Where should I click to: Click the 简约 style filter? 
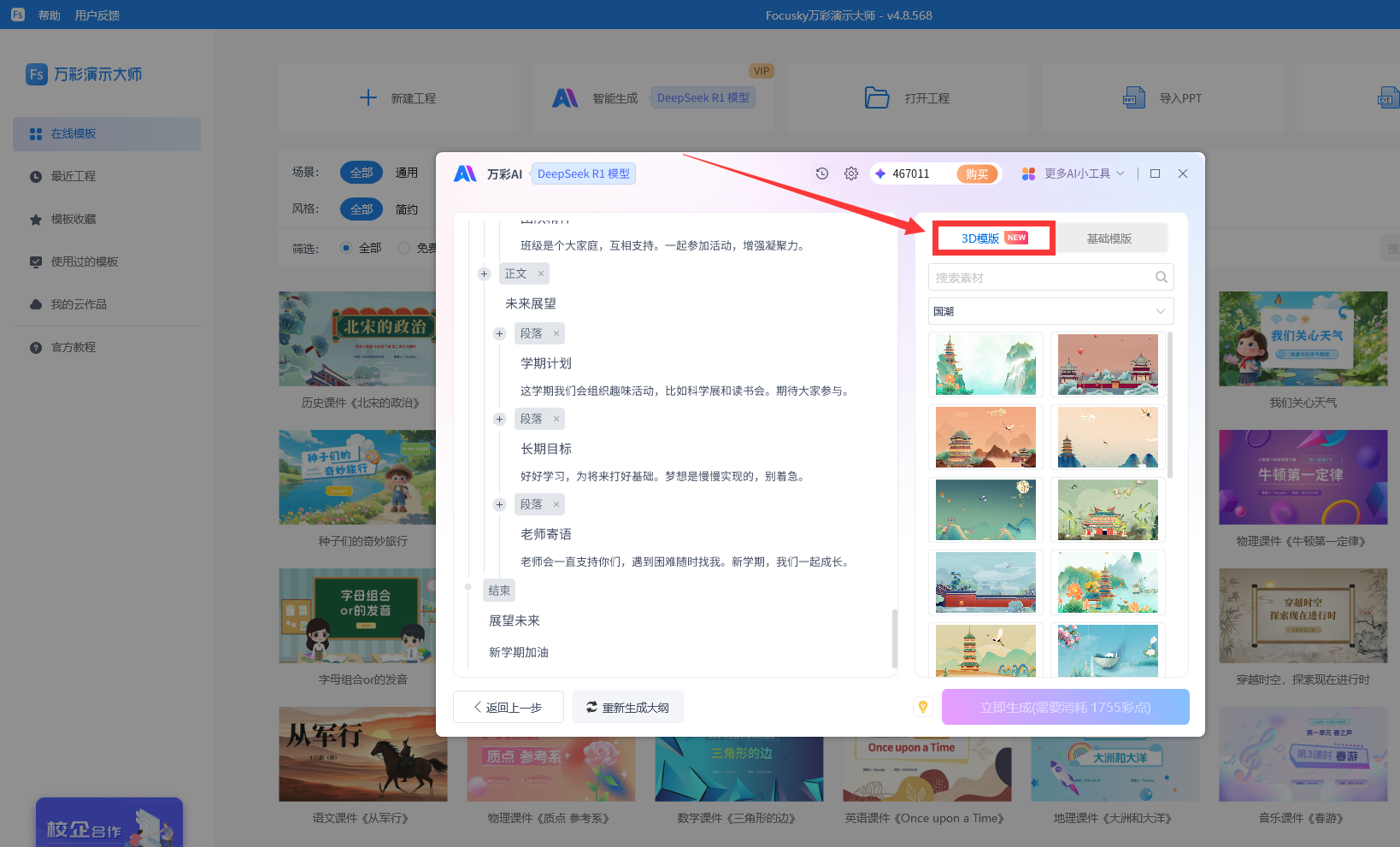[407, 209]
